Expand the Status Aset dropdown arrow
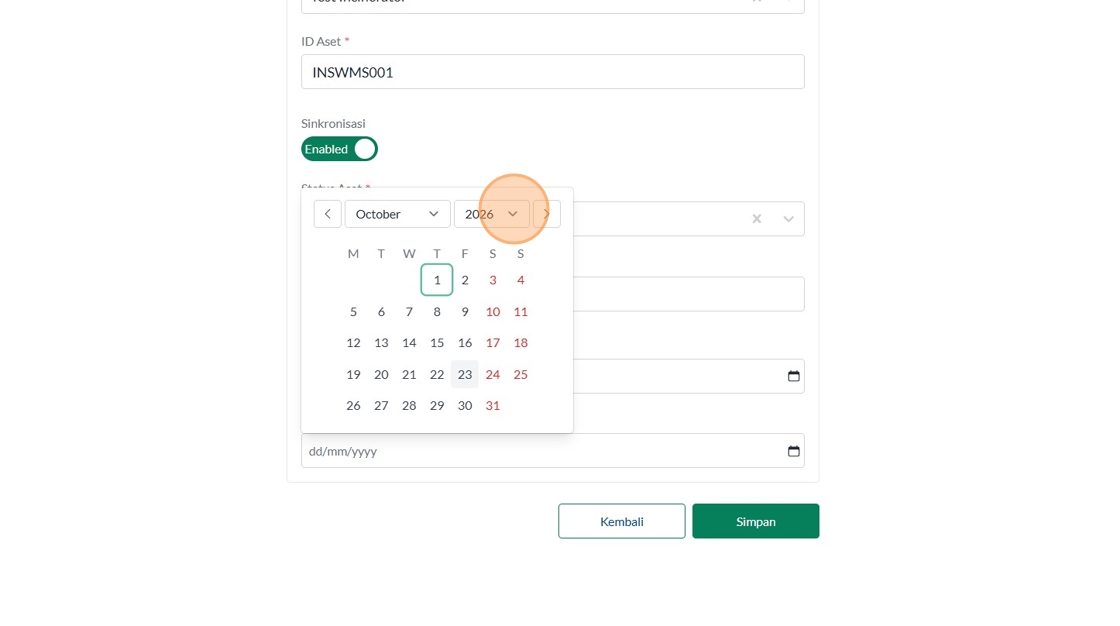 point(788,219)
